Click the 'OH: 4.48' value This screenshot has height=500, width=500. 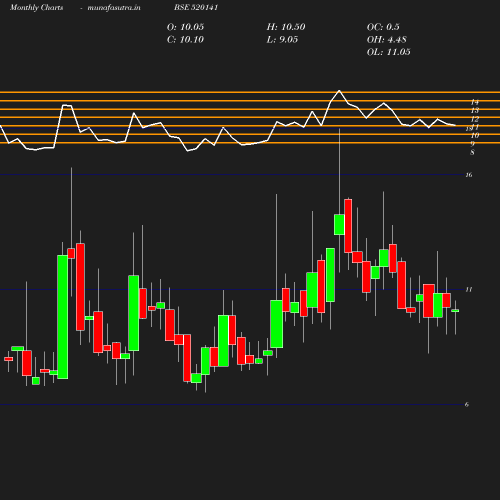[x=387, y=40]
